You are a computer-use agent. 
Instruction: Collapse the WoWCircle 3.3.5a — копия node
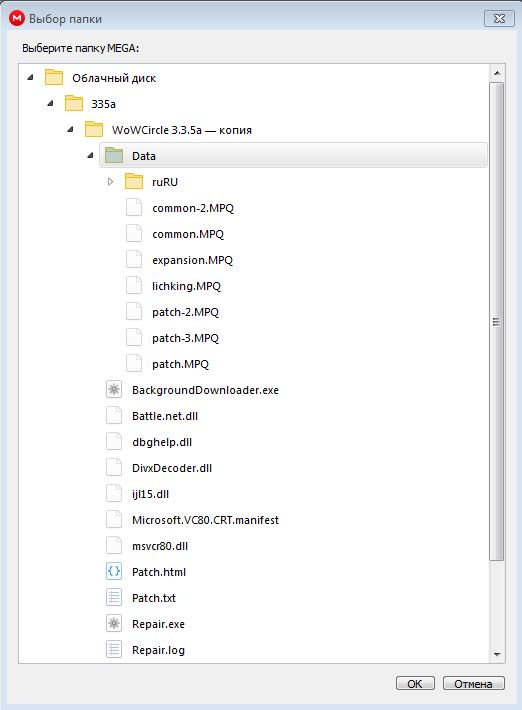tap(70, 130)
